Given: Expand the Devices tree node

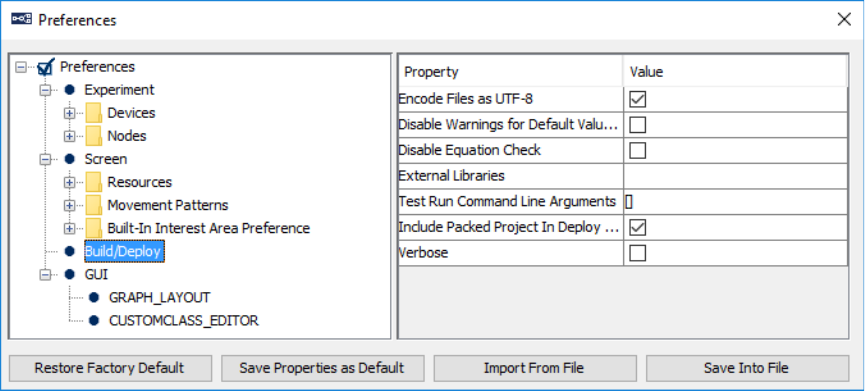Looking at the screenshot, I should click(x=70, y=113).
